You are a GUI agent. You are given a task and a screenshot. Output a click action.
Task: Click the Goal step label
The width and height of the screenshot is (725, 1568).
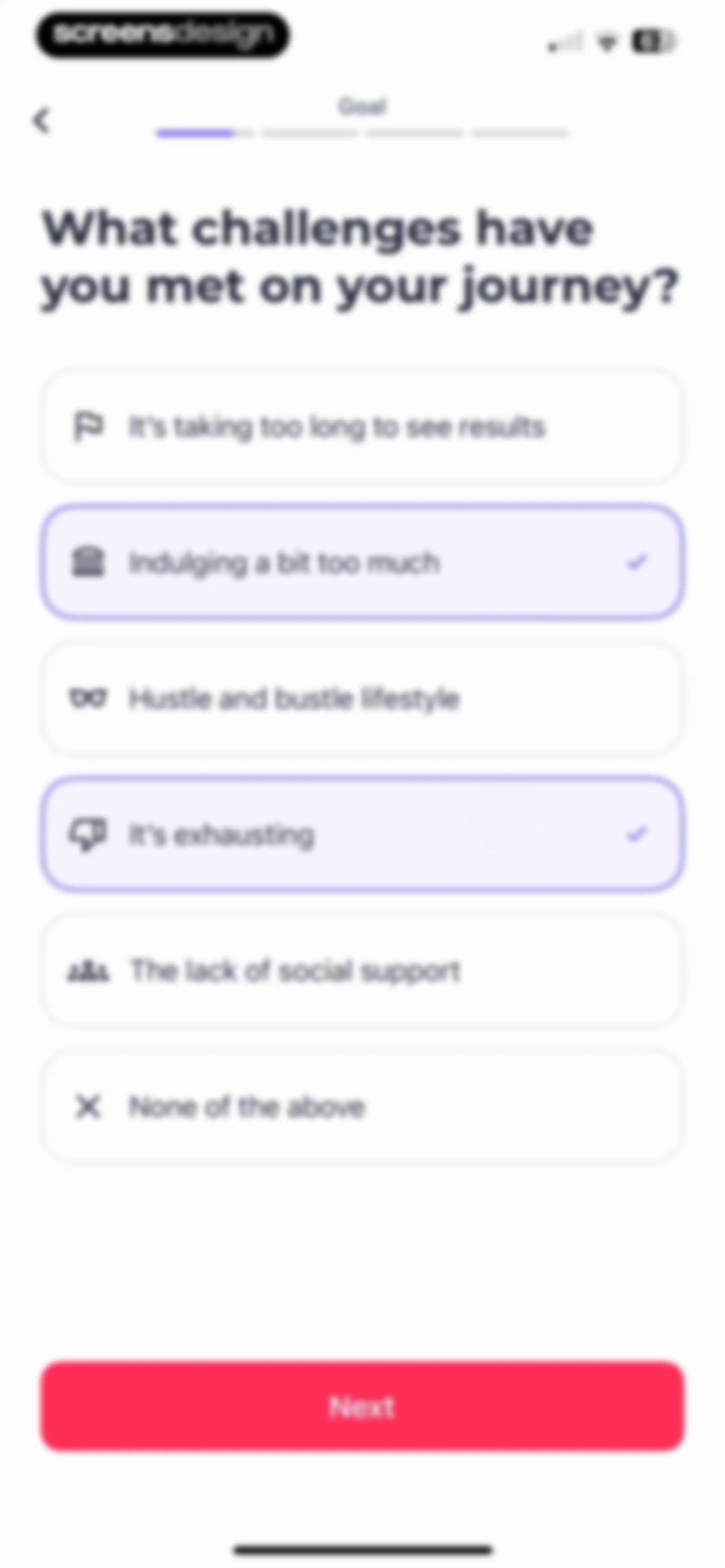coord(362,107)
